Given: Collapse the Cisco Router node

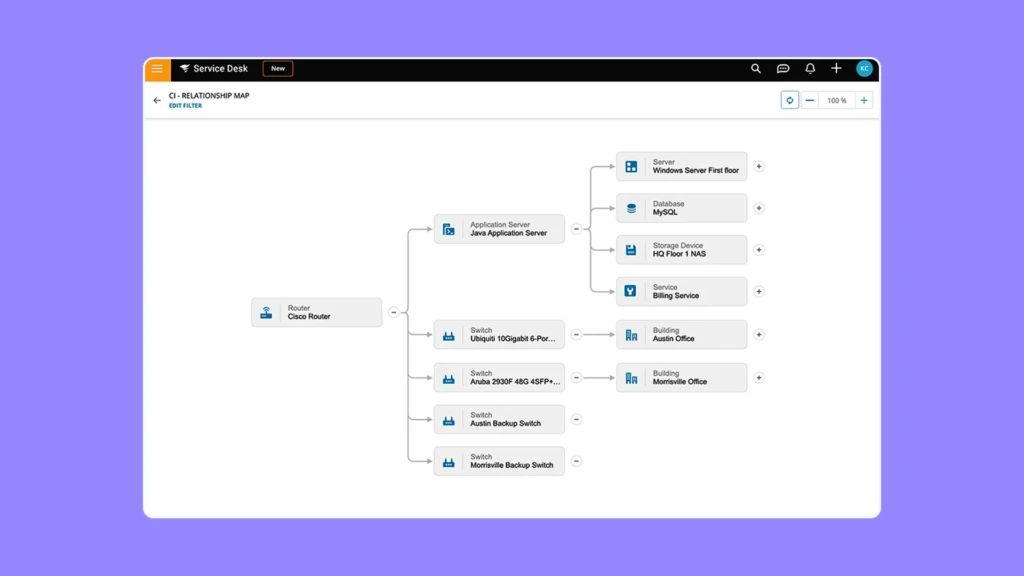Looking at the screenshot, I should (394, 312).
